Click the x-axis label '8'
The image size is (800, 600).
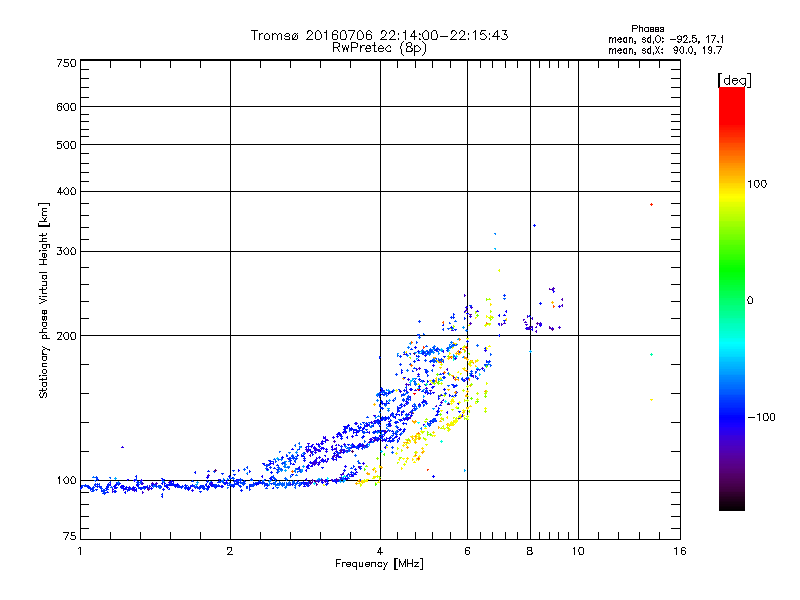pos(530,551)
